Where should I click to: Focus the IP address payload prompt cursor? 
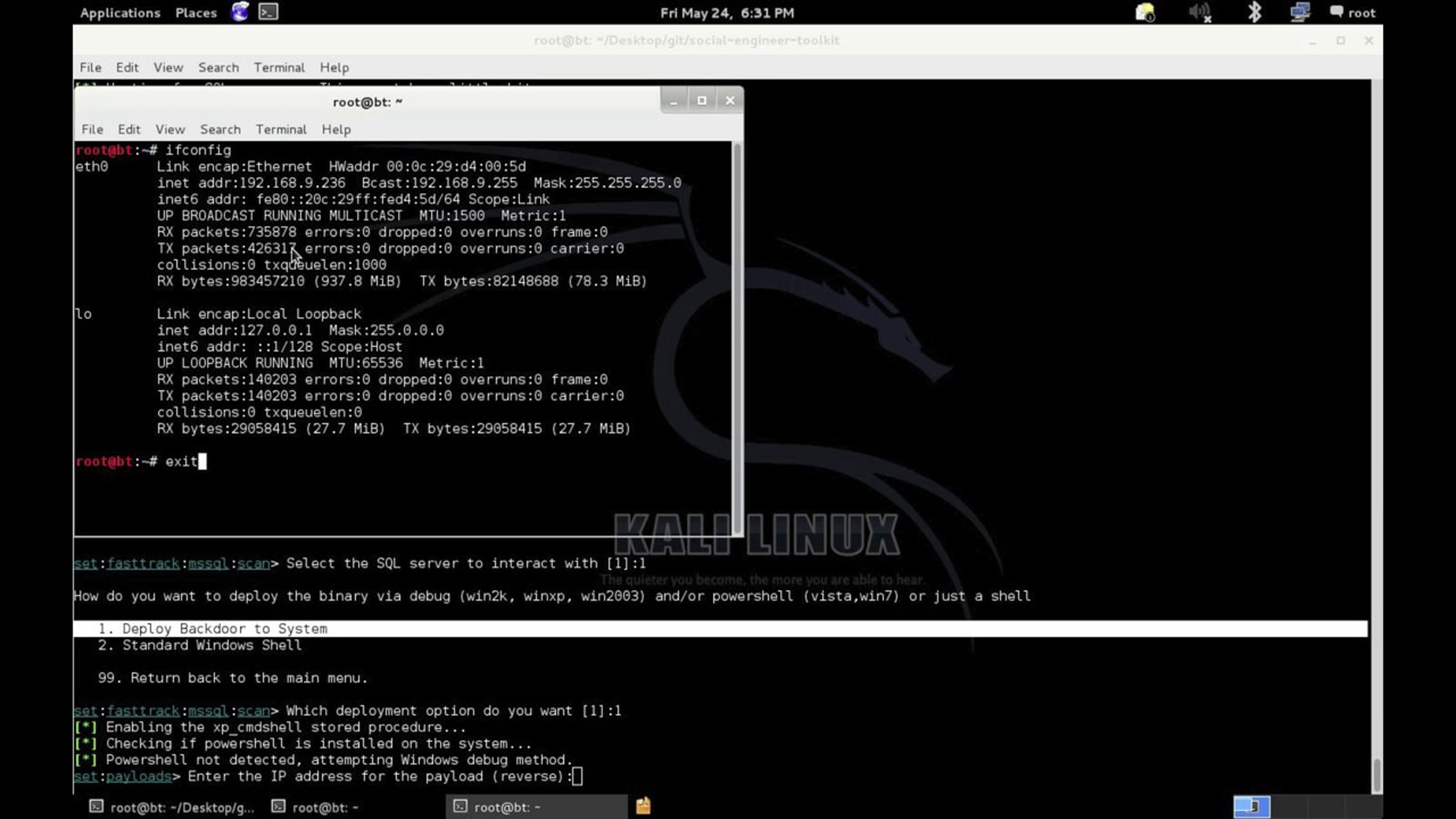coord(577,776)
